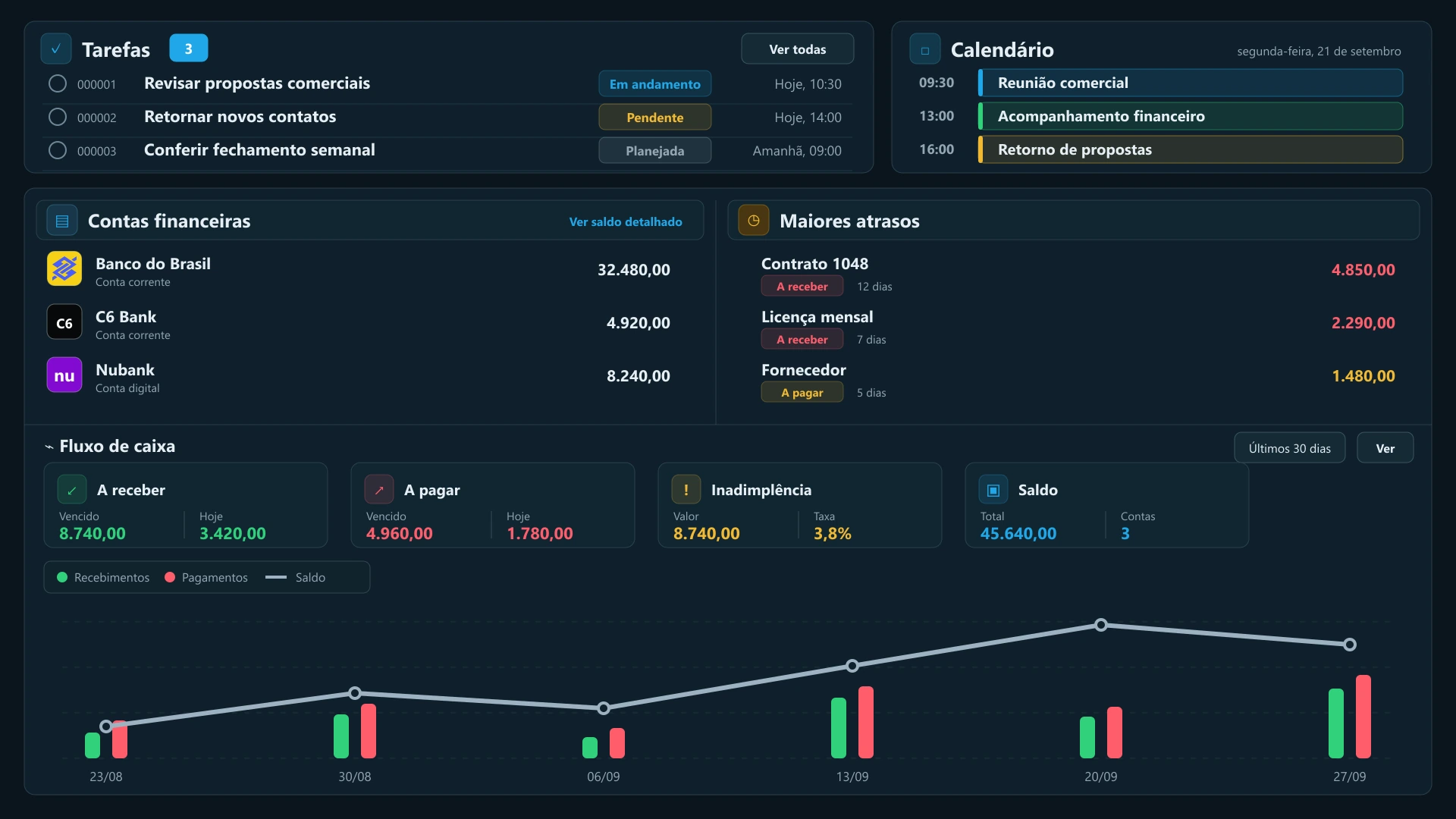This screenshot has height=819, width=1456.
Task: Open the Retorno de propostas calendar event
Action: [1191, 149]
